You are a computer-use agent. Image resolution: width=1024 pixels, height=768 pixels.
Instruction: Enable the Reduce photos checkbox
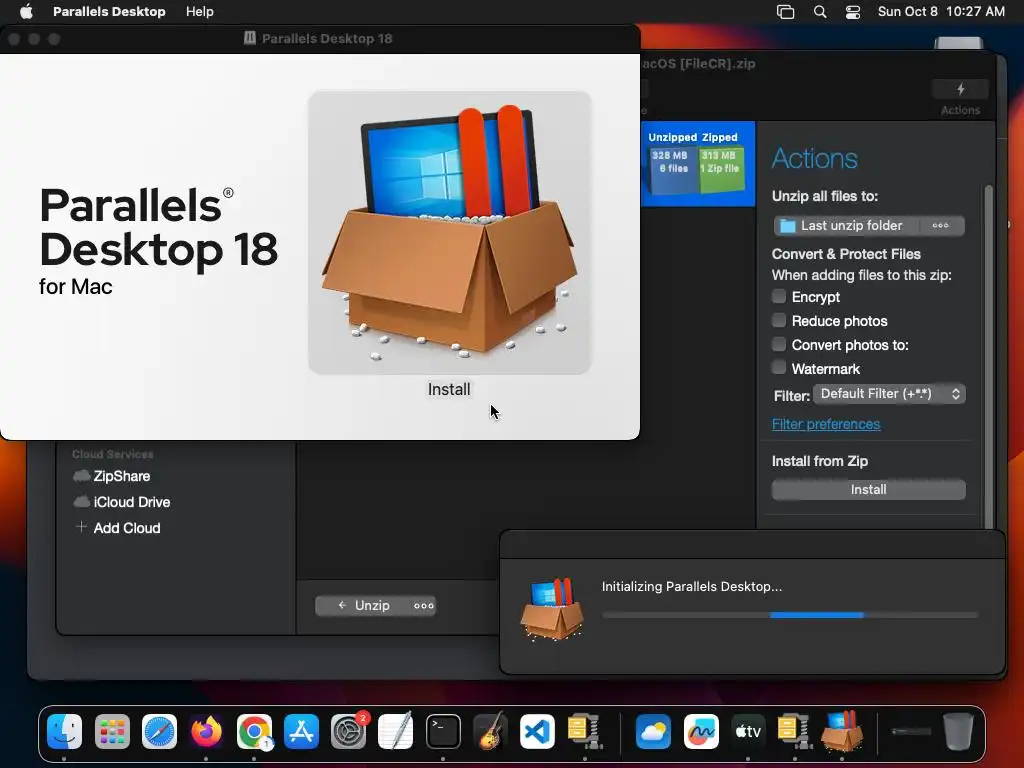[778, 321]
